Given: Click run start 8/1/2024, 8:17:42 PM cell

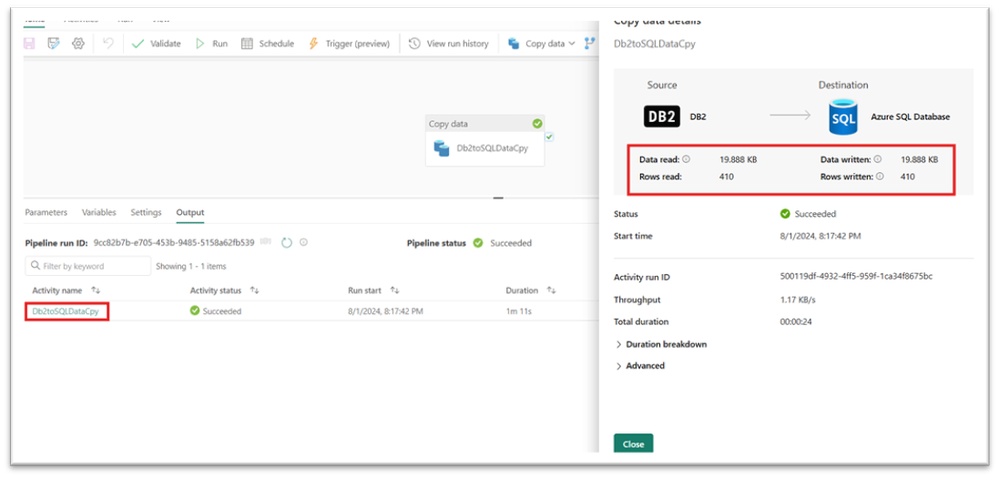Looking at the screenshot, I should point(385,312).
